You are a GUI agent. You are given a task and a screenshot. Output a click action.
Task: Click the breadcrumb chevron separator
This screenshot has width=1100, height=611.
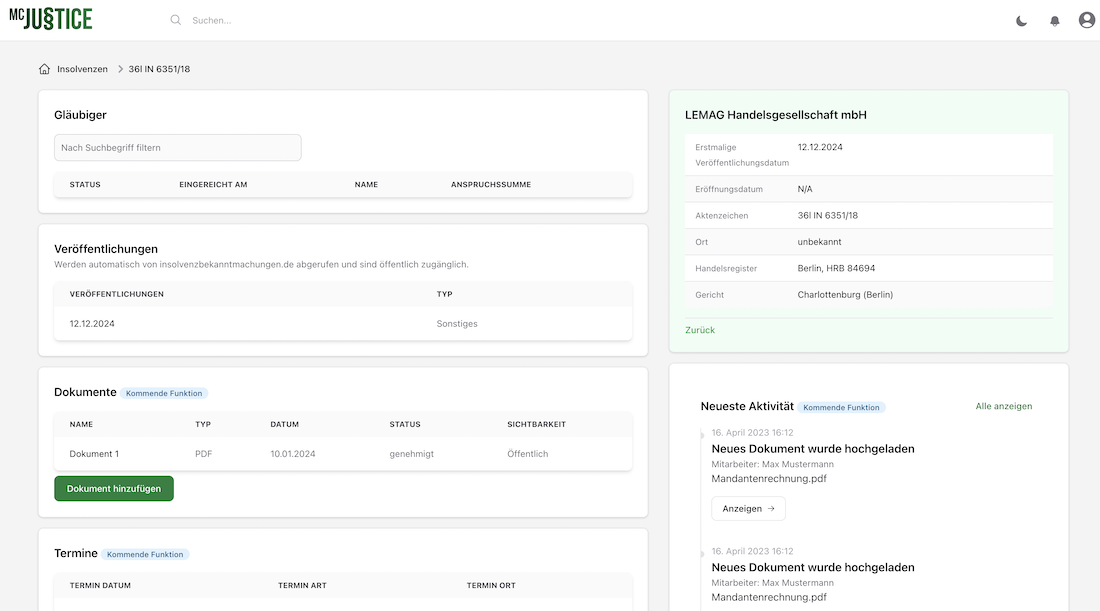point(120,69)
